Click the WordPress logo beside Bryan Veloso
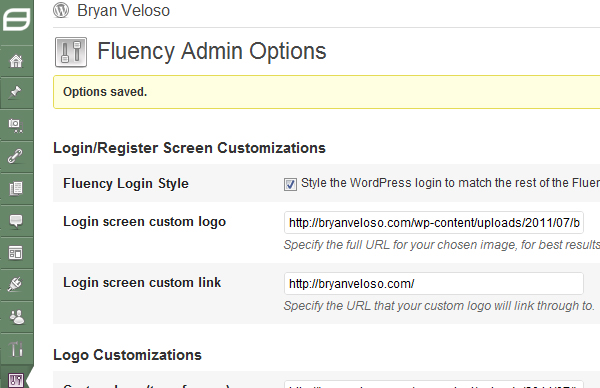Viewport: 600px width, 388px height. 61,10
